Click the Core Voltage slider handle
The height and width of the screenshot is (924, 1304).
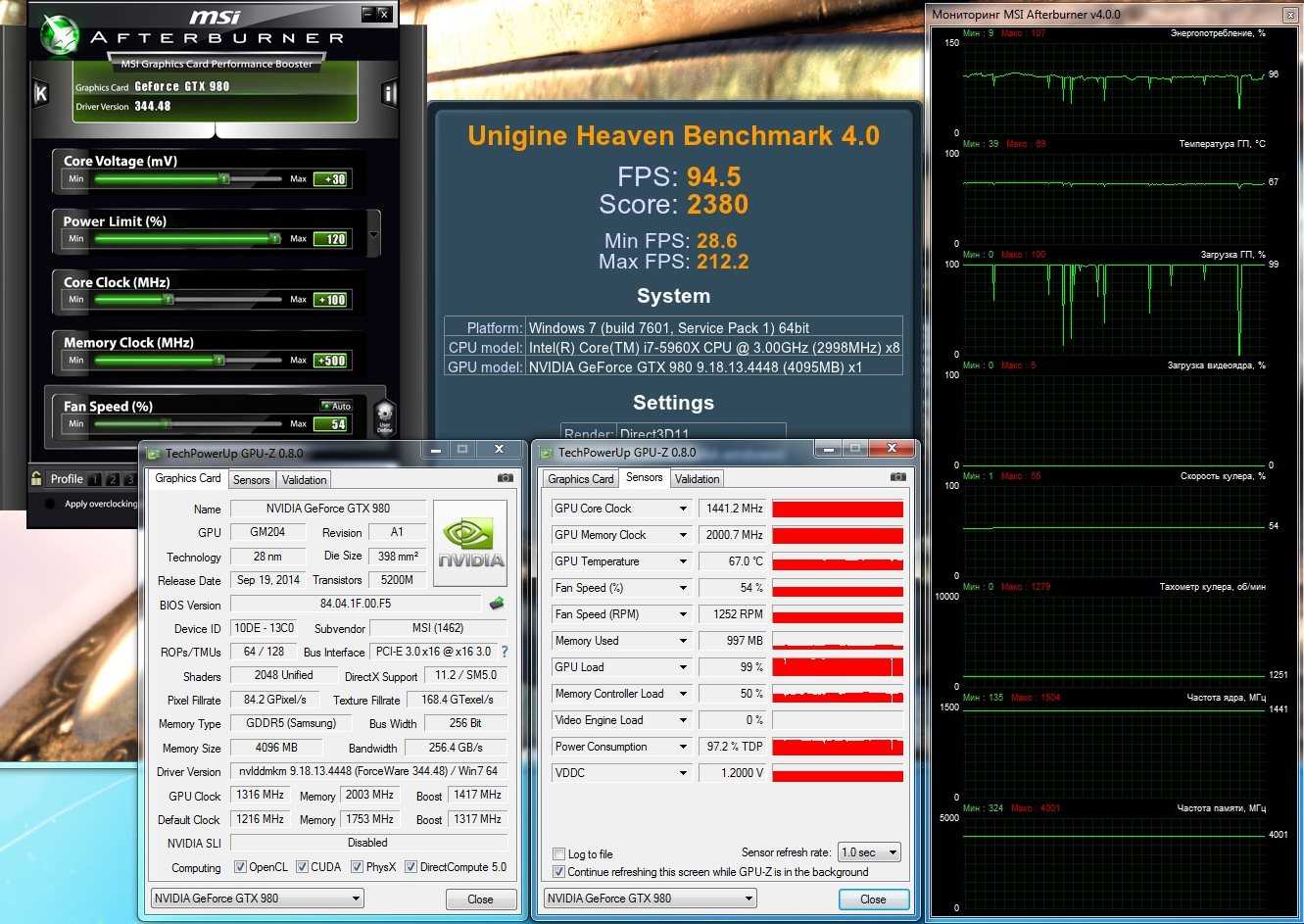[x=223, y=178]
